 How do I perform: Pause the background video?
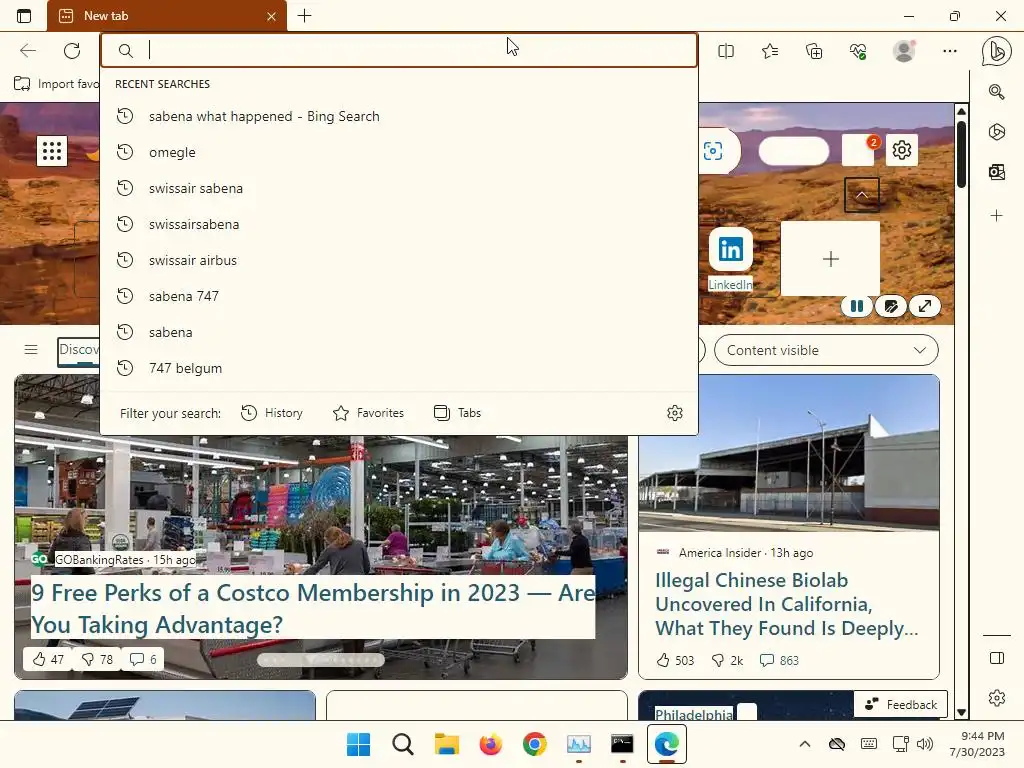point(857,306)
